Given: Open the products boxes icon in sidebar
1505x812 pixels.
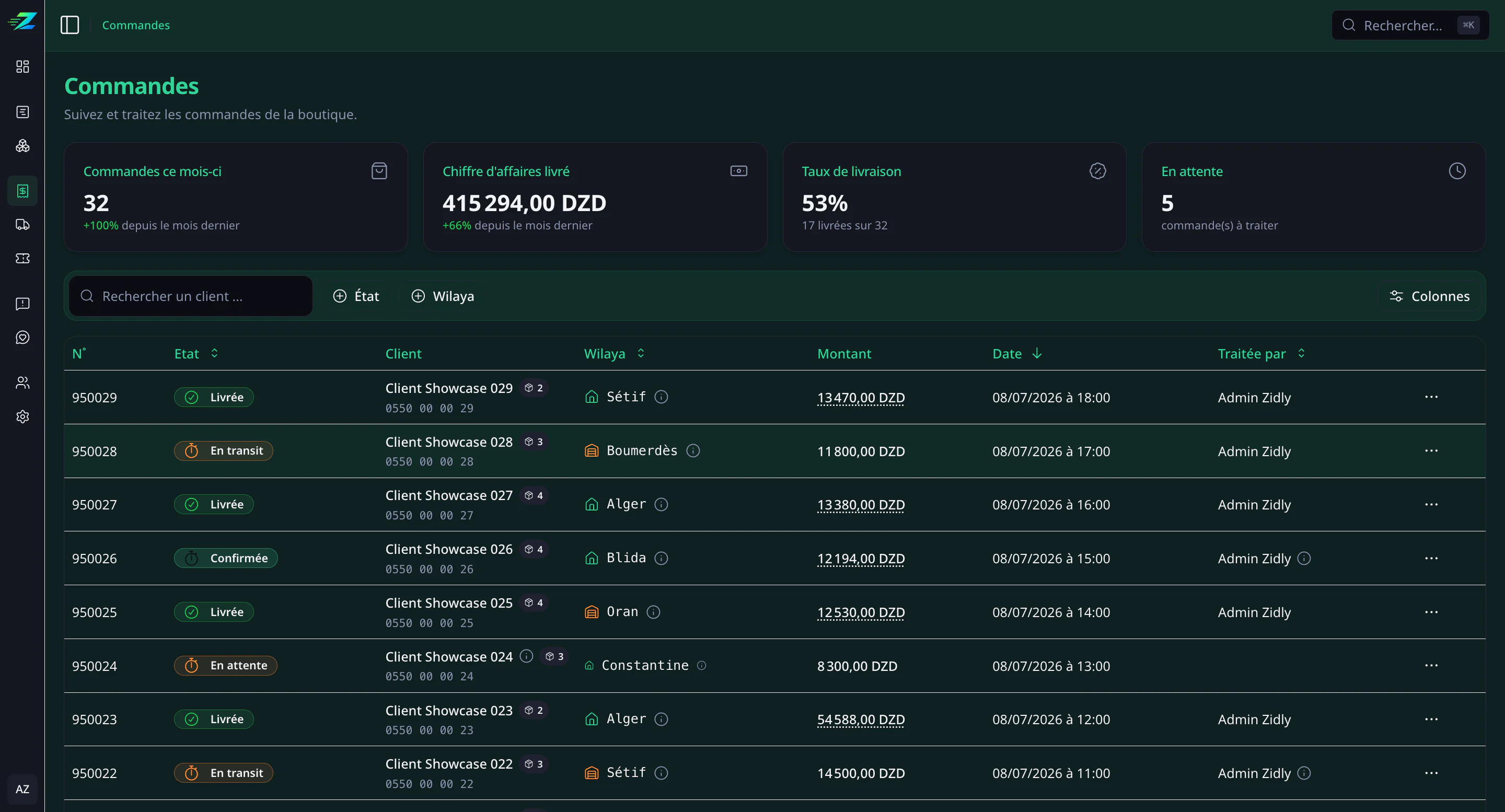Looking at the screenshot, I should pyautogui.click(x=22, y=146).
